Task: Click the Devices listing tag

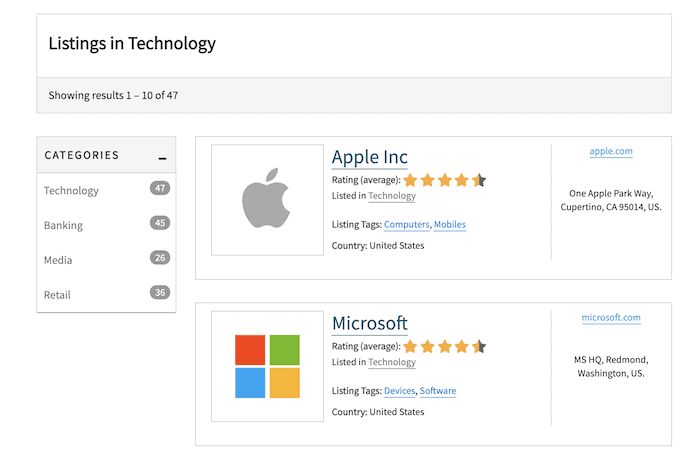Action: pyautogui.click(x=399, y=391)
